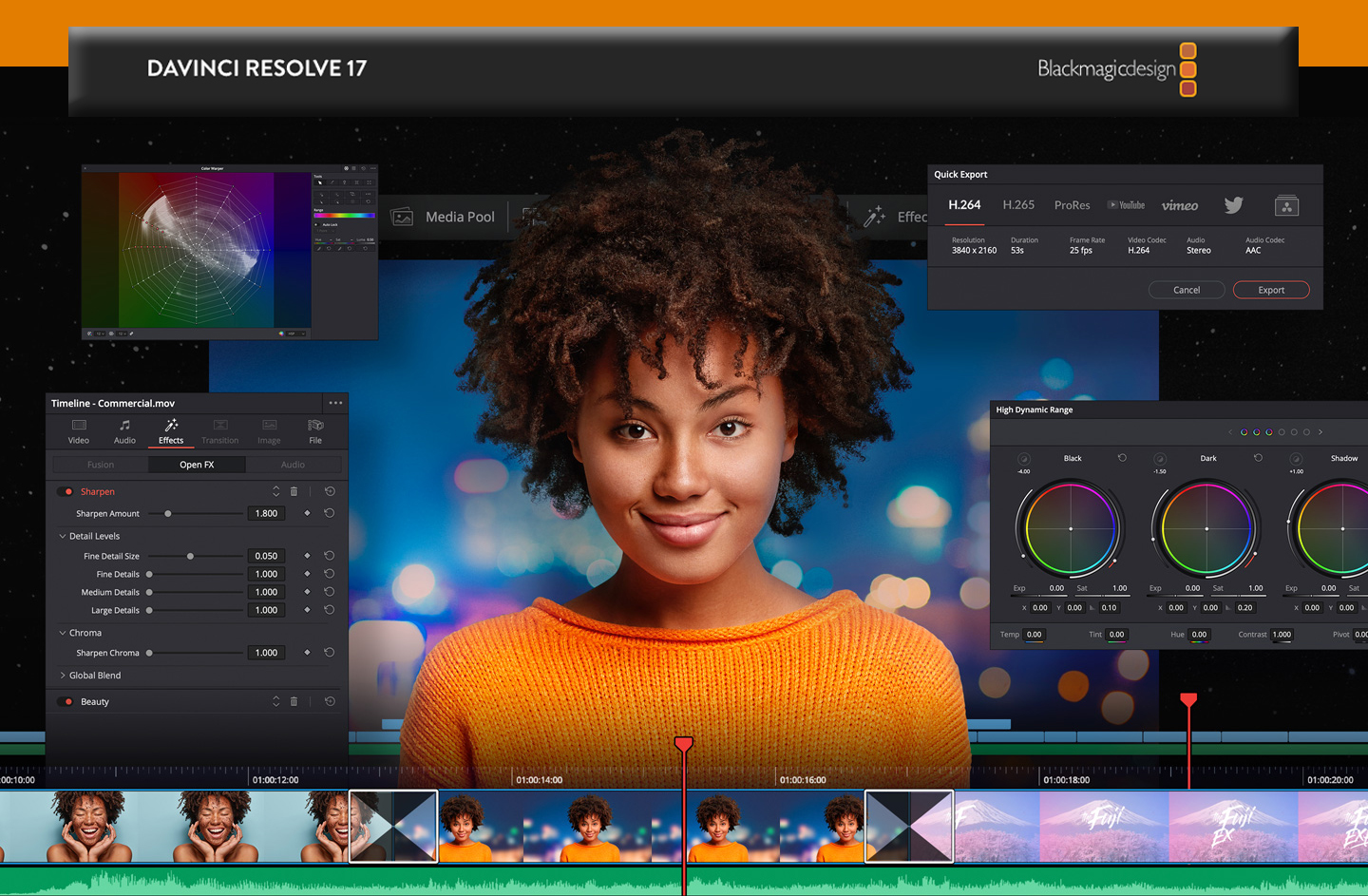Toggle the Sharpen effect off

(66, 491)
